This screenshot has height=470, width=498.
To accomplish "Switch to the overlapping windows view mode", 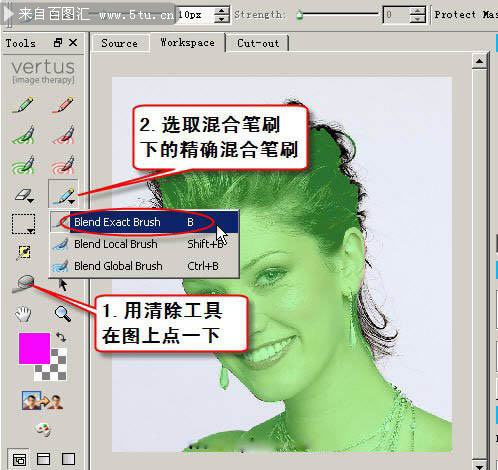I will tap(19, 459).
